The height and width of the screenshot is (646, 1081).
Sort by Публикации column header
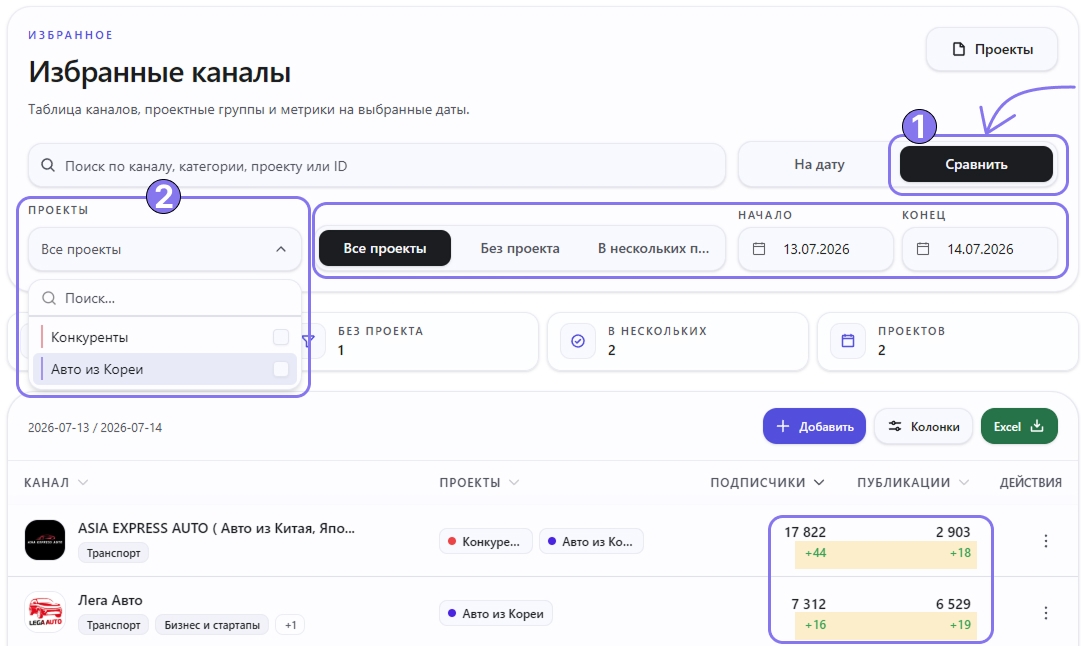tap(913, 483)
